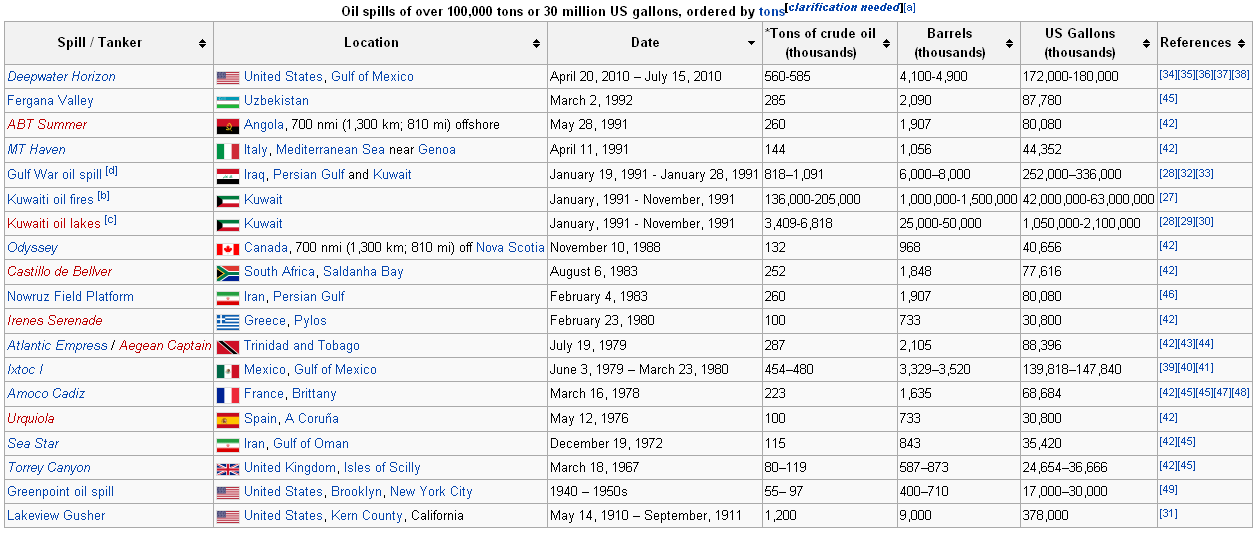This screenshot has width=1259, height=533.
Task: Click the sort arrows in References header
Action: pyautogui.click(x=1243, y=43)
